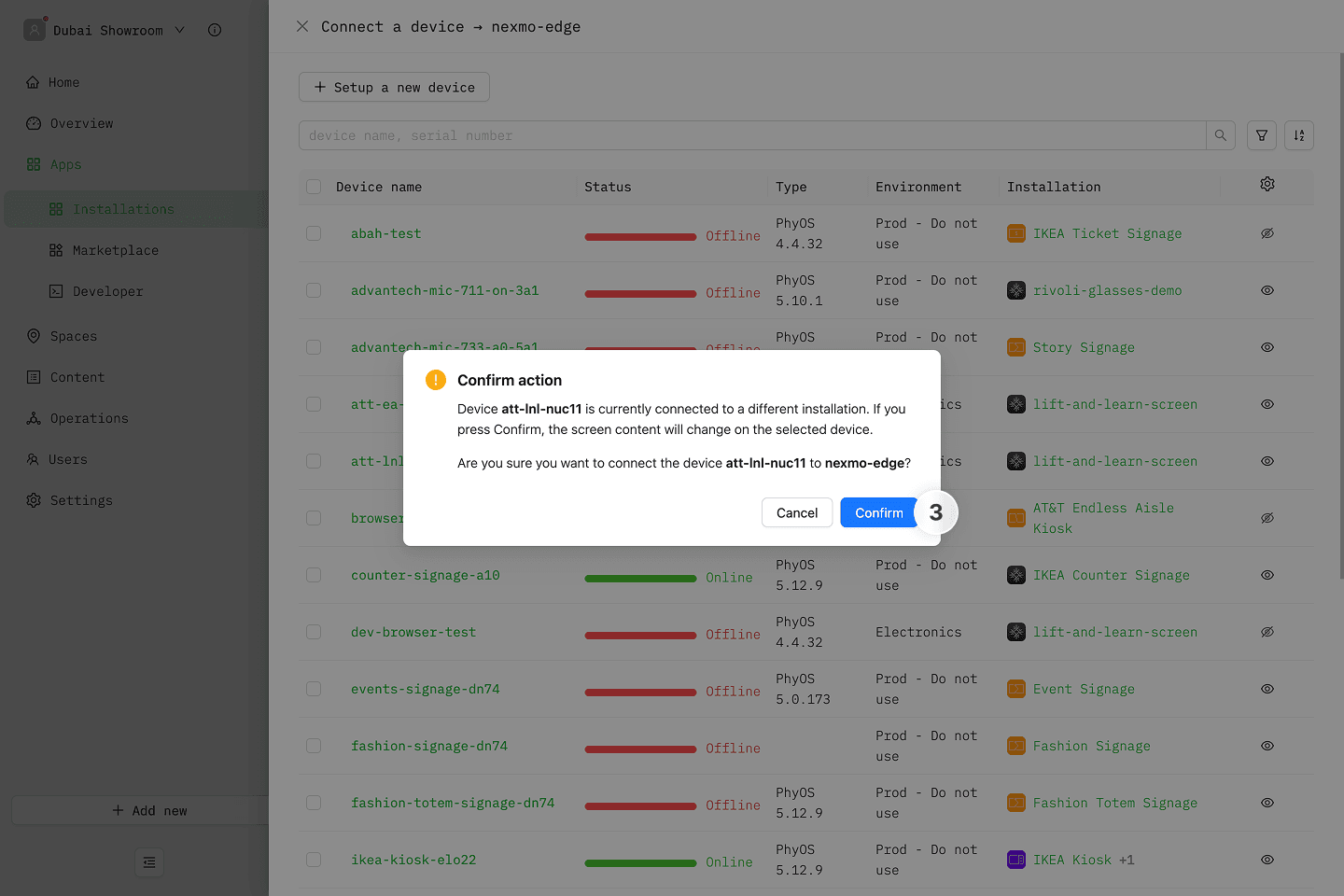Collapse the sidebar menu toggle
This screenshot has width=1344, height=896.
(149, 862)
